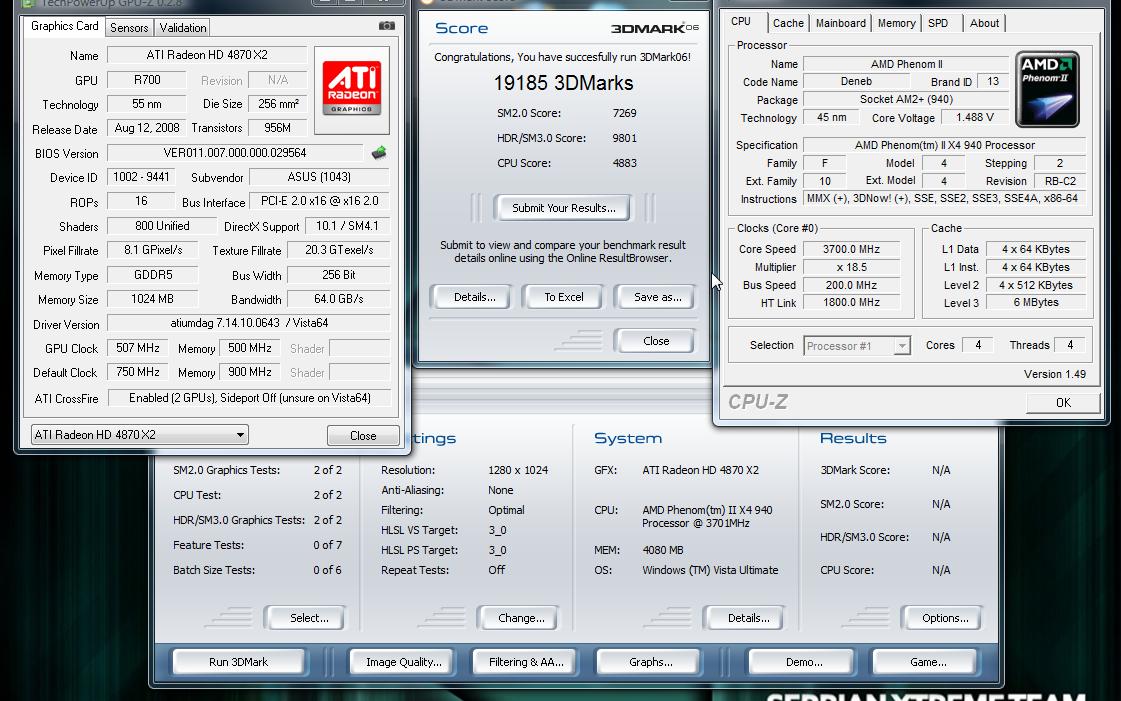Open the Graphs button in 3DMark
This screenshot has width=1121, height=701.
[651, 662]
